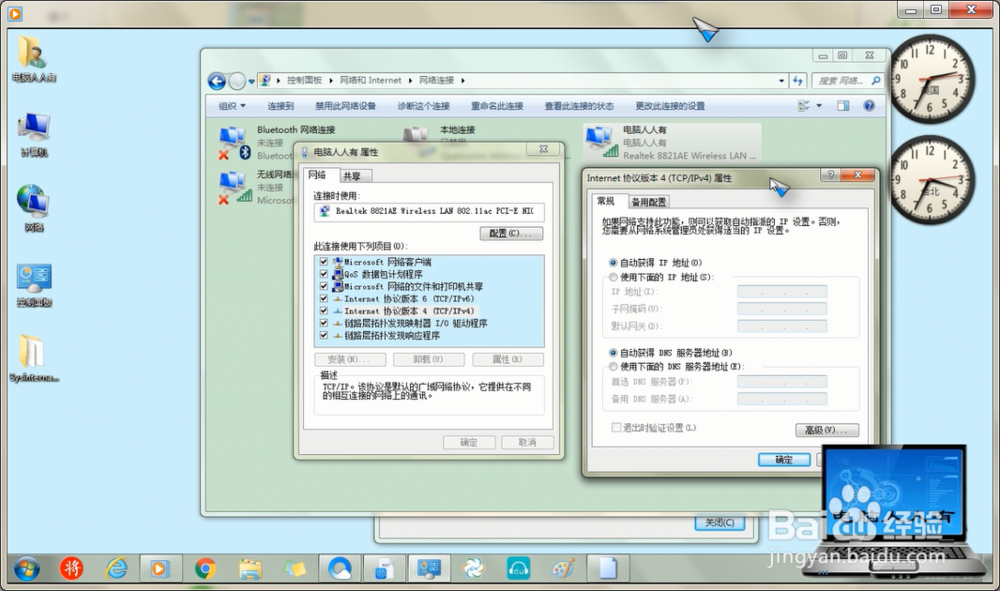Click the Windows Start orb
This screenshot has width=1000, height=591.
point(26,568)
